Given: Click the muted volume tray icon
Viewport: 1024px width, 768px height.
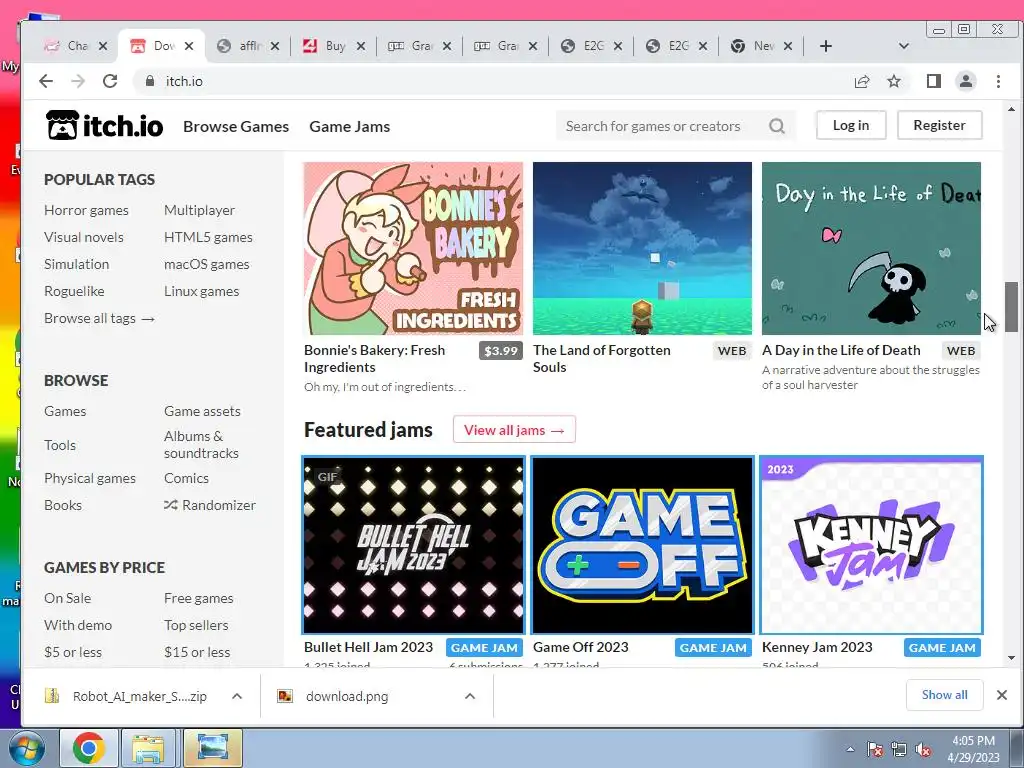Looking at the screenshot, I should point(923,749).
